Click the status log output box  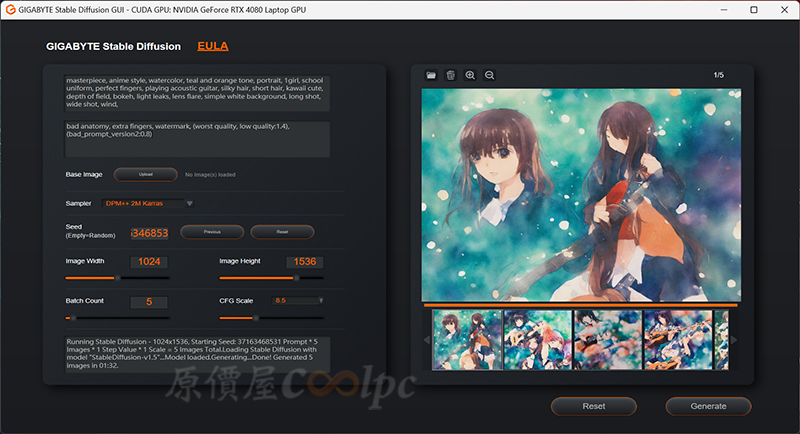197,354
